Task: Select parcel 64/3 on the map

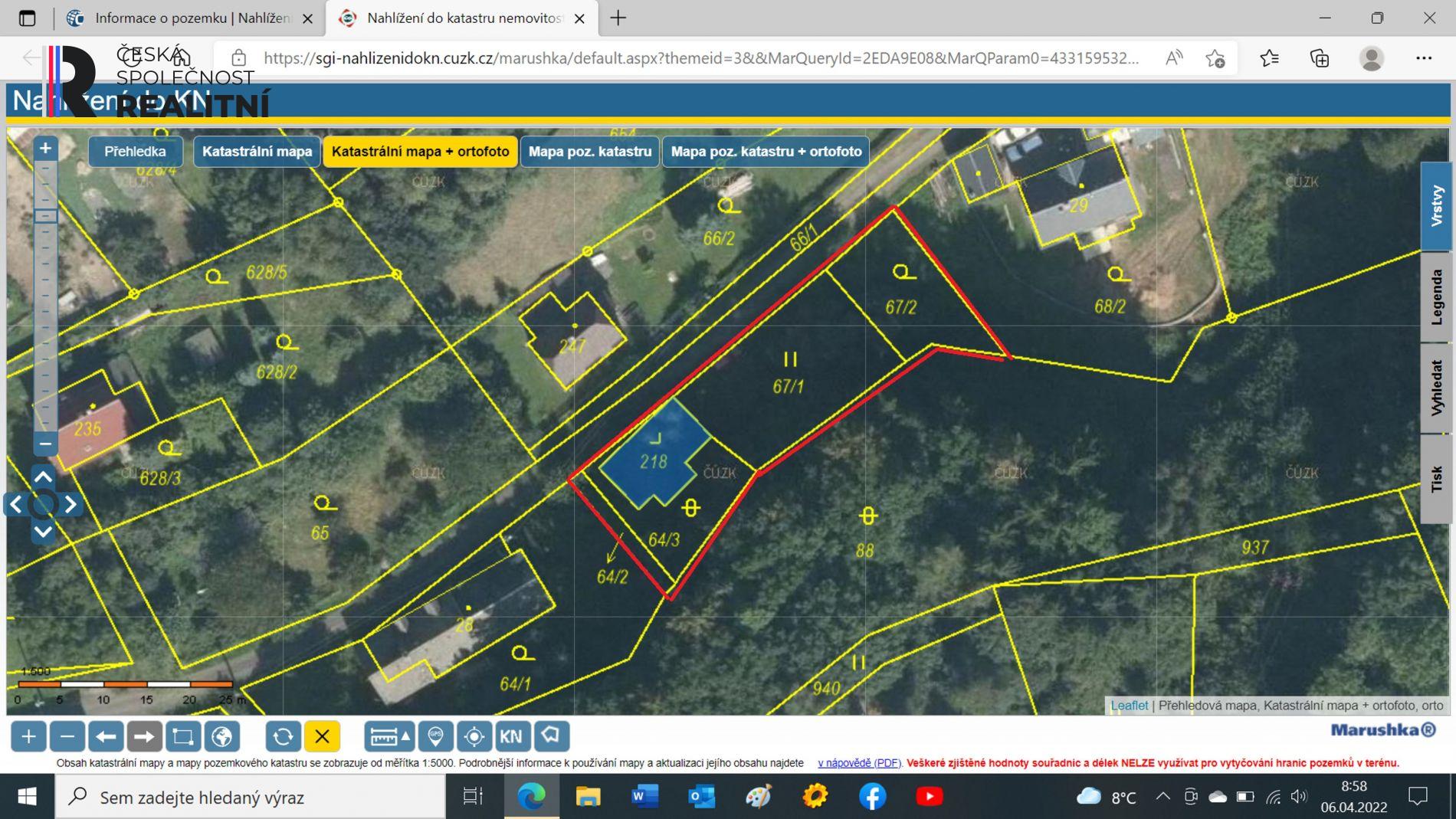Action: (x=664, y=540)
